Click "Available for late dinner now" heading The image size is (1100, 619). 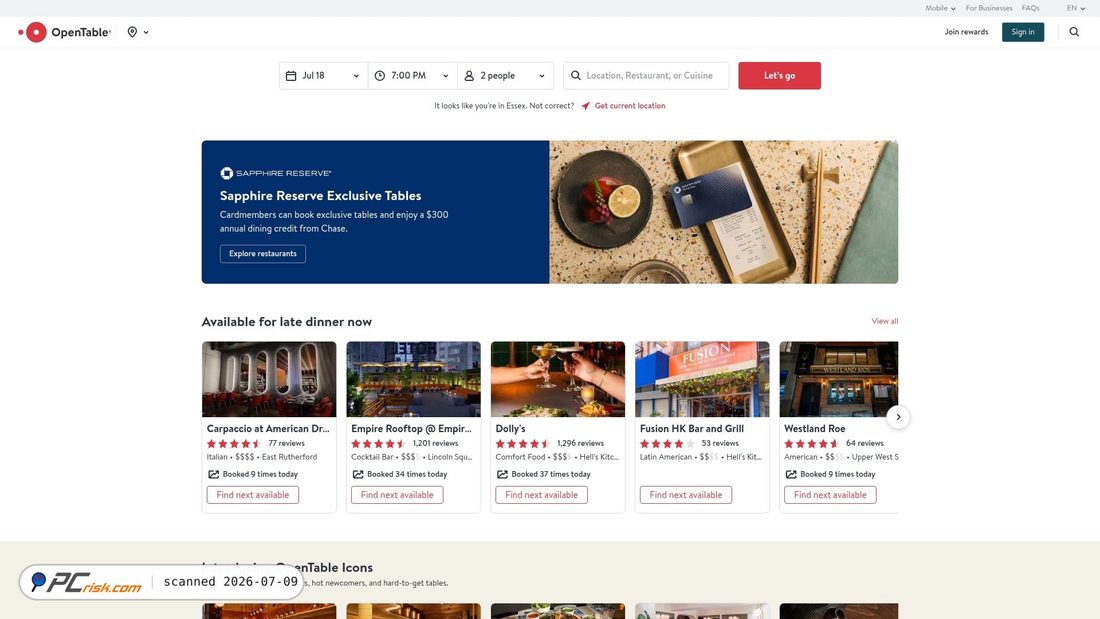[287, 321]
